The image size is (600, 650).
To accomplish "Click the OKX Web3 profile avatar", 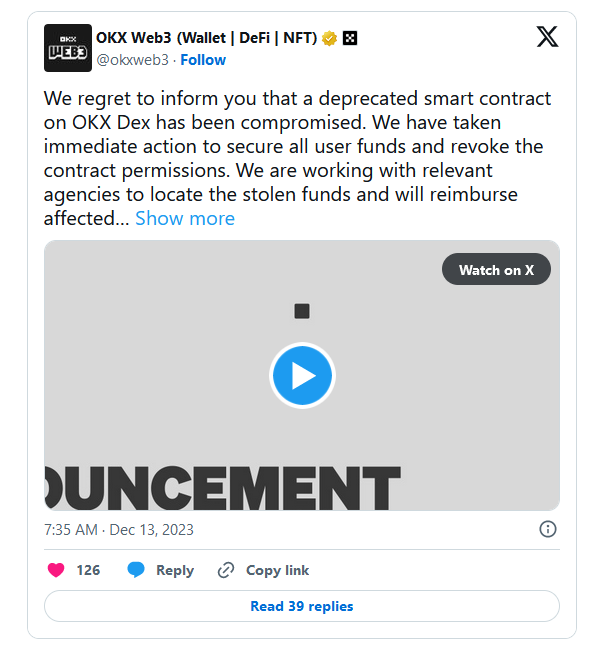I will (68, 48).
